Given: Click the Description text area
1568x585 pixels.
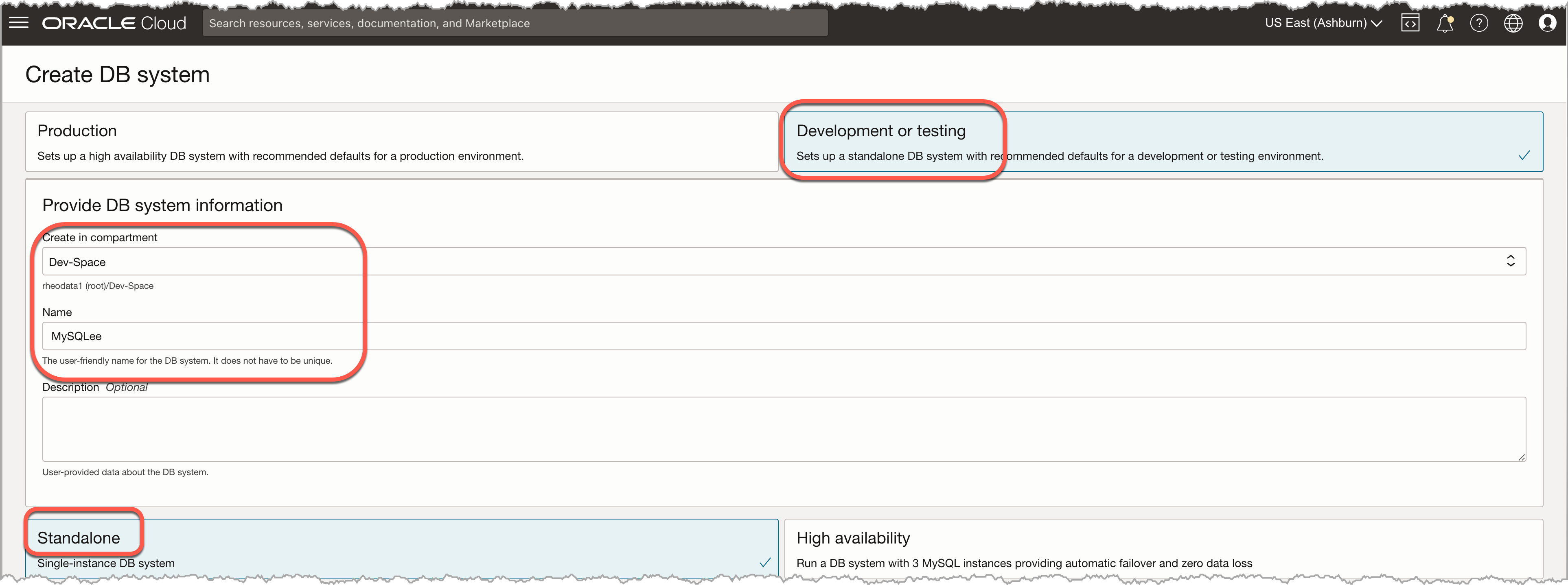Looking at the screenshot, I should pyautogui.click(x=784, y=429).
